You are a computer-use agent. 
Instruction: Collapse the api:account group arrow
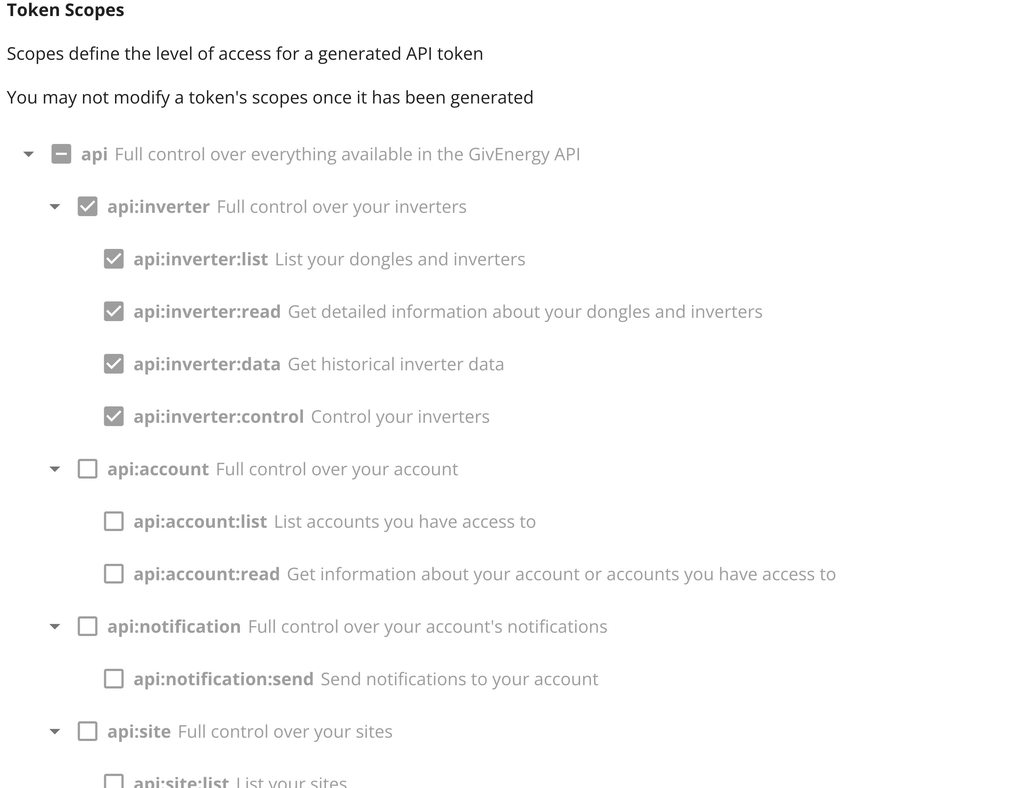point(55,469)
